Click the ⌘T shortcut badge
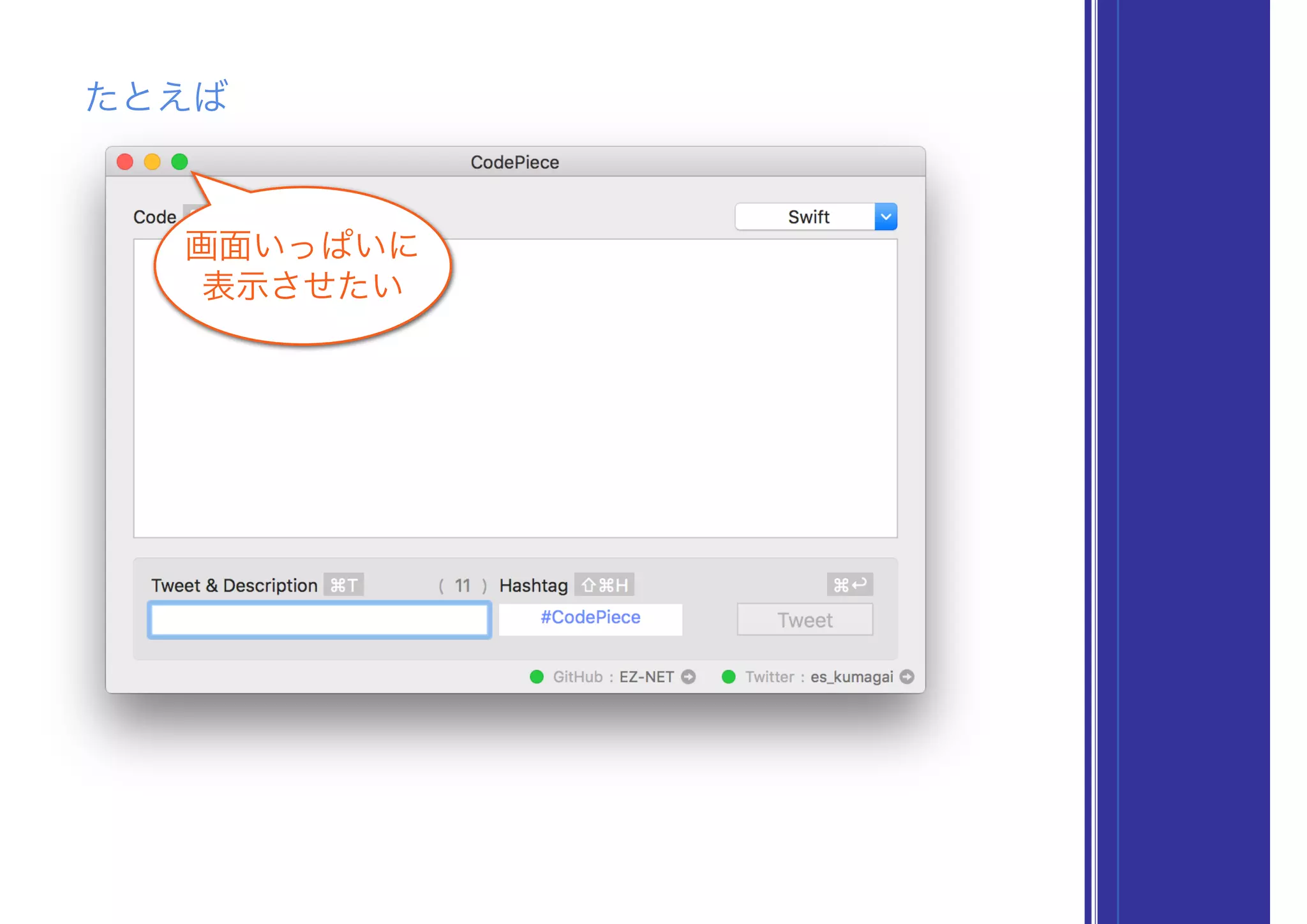The image size is (1307, 924). pyautogui.click(x=343, y=585)
